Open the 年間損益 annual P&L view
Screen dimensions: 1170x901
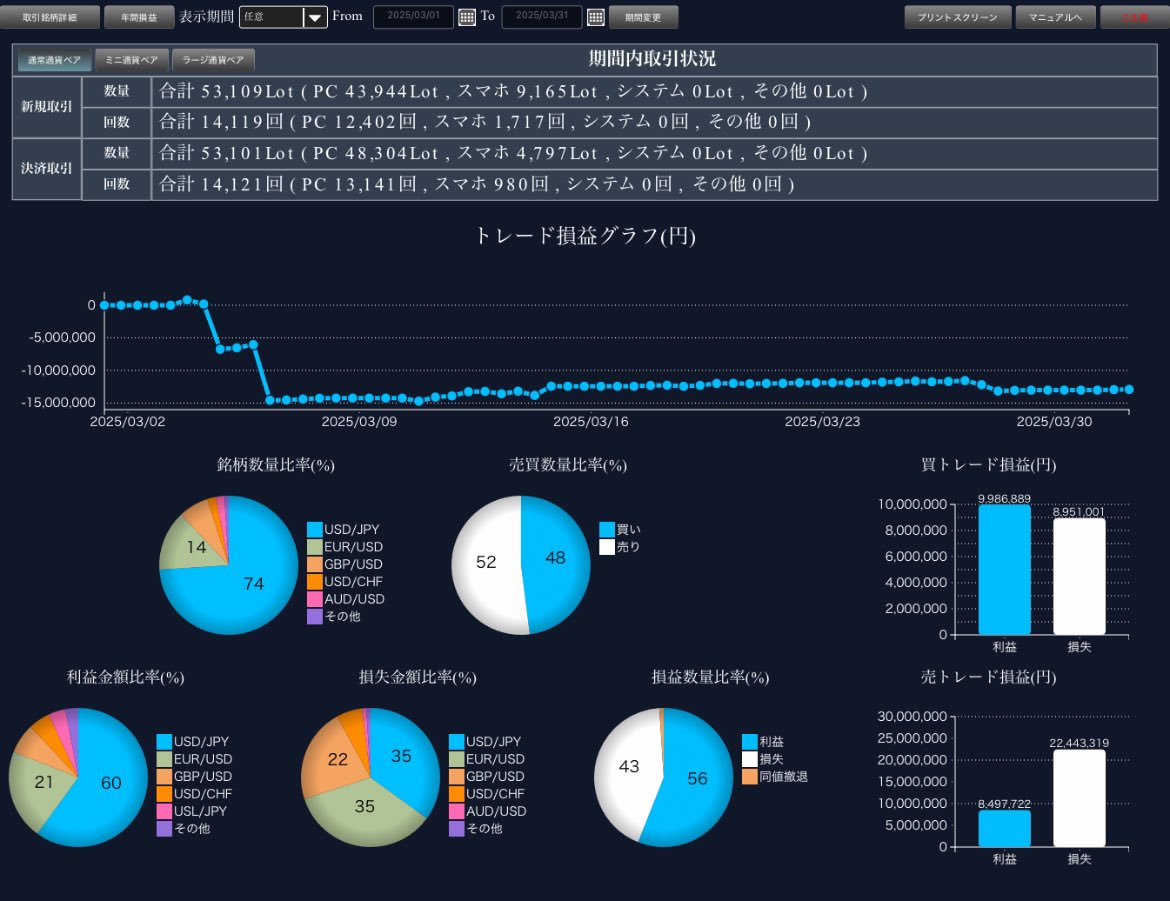point(139,17)
